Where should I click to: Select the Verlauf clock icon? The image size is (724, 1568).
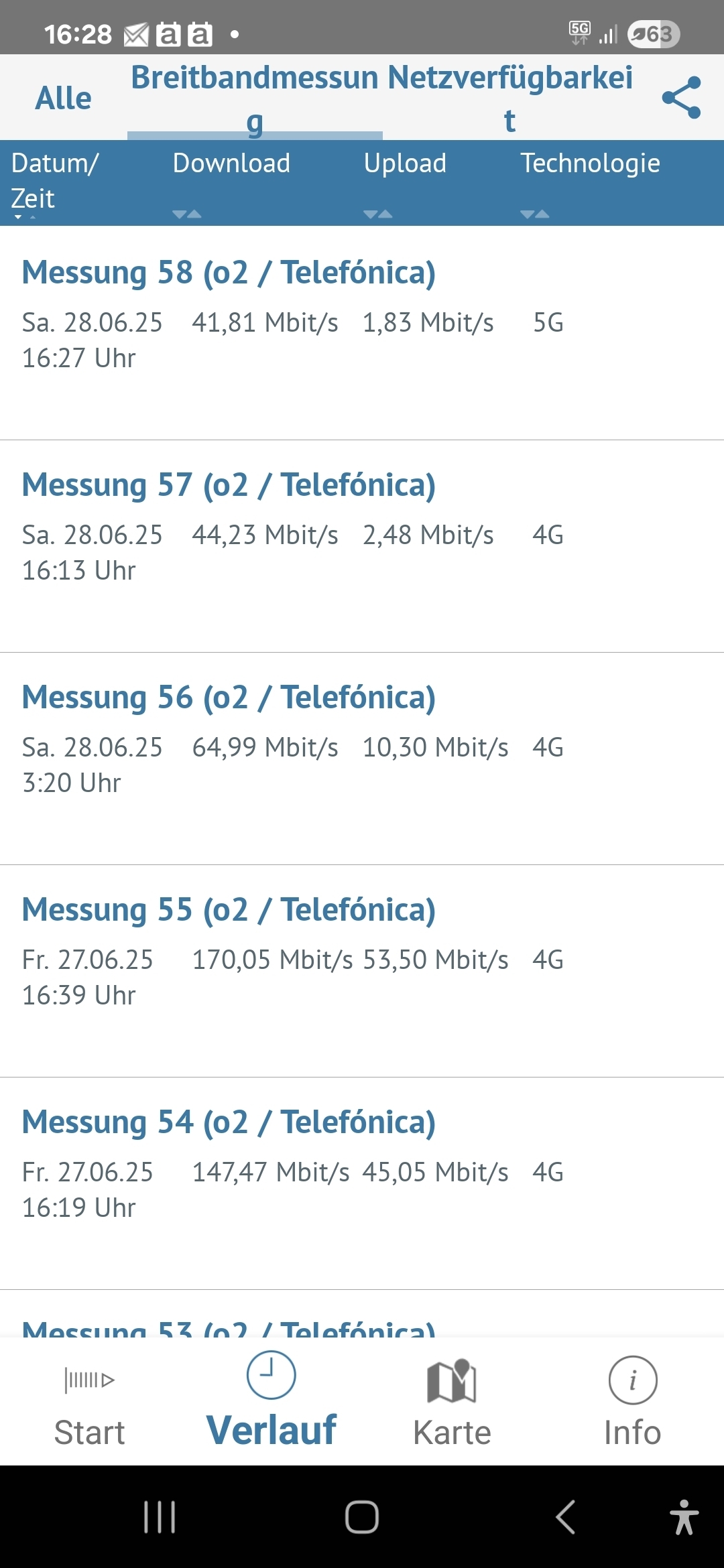coord(271,1375)
